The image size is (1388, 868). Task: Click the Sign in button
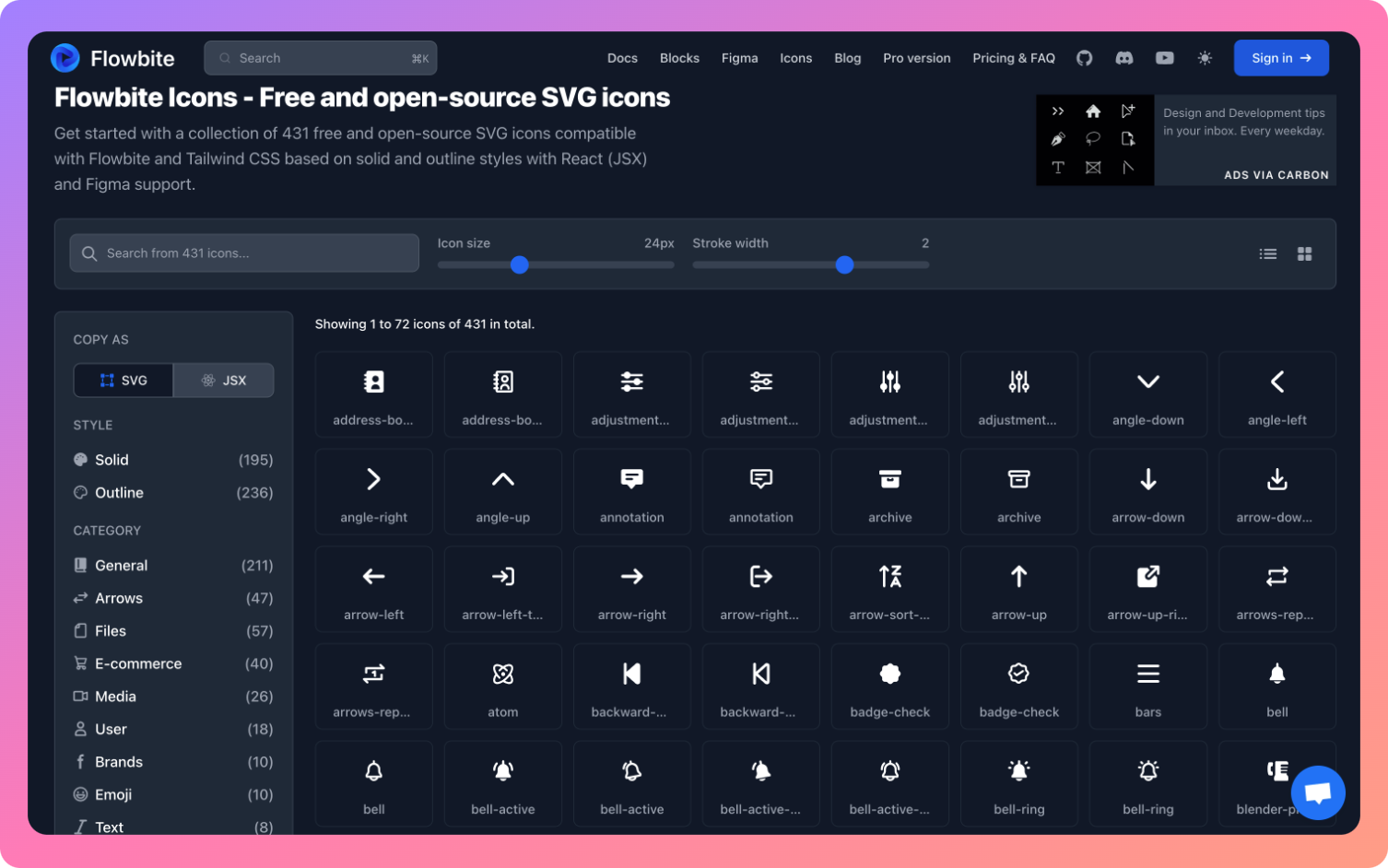click(1281, 58)
